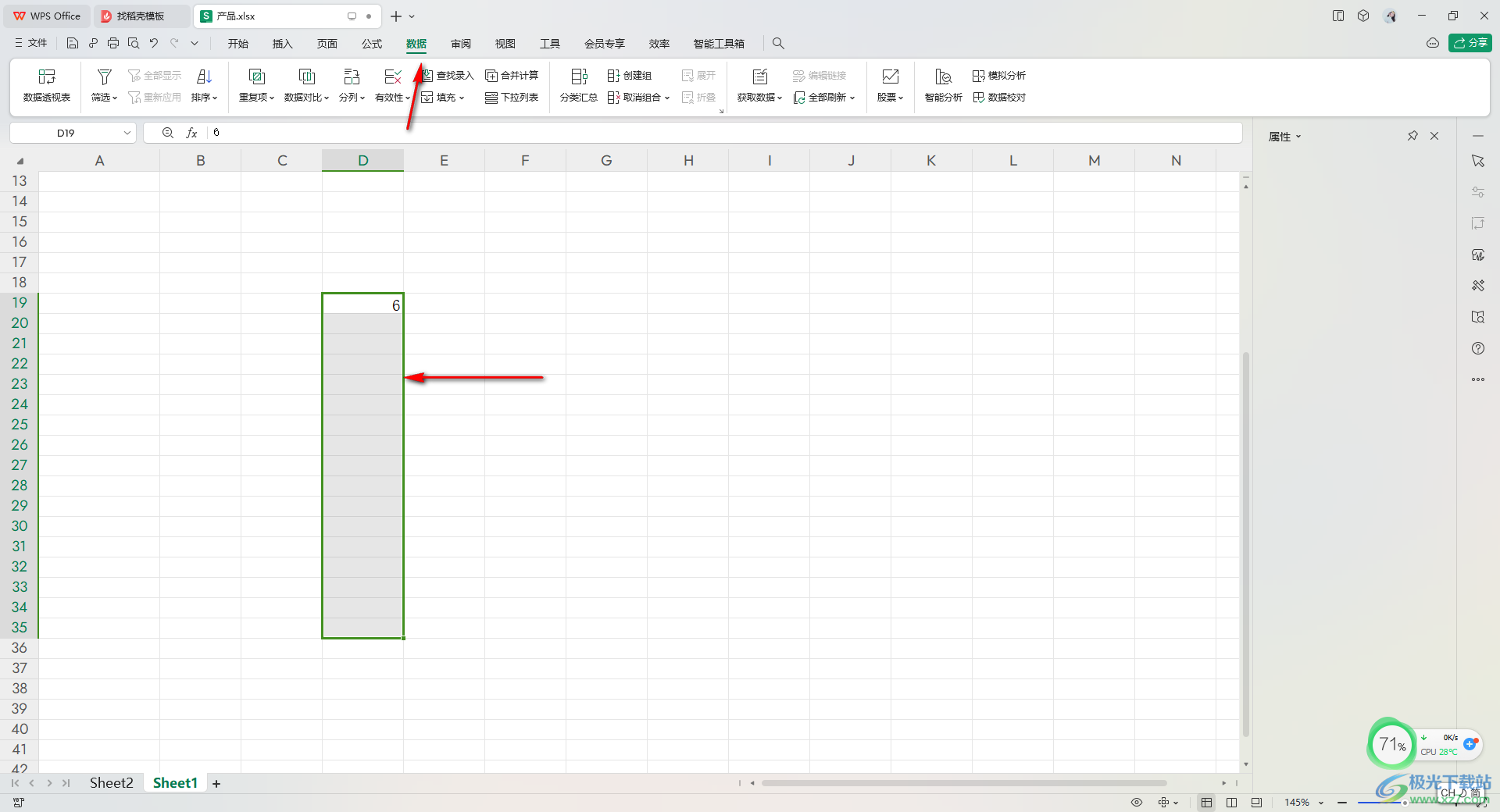Open the WPS Office home tab
Screen dimensions: 1500x812
coord(47,16)
